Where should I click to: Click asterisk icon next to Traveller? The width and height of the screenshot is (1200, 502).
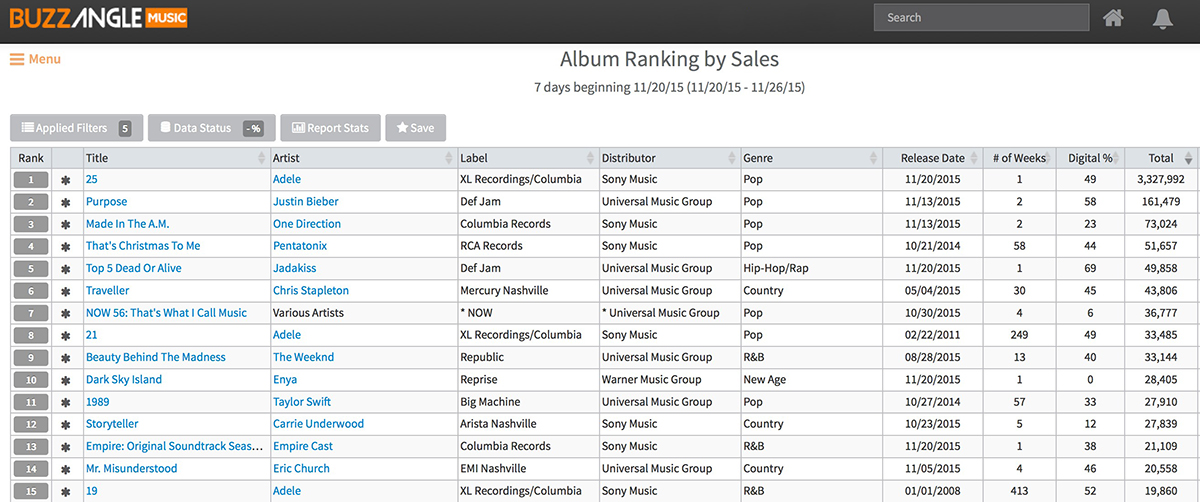pos(66,291)
